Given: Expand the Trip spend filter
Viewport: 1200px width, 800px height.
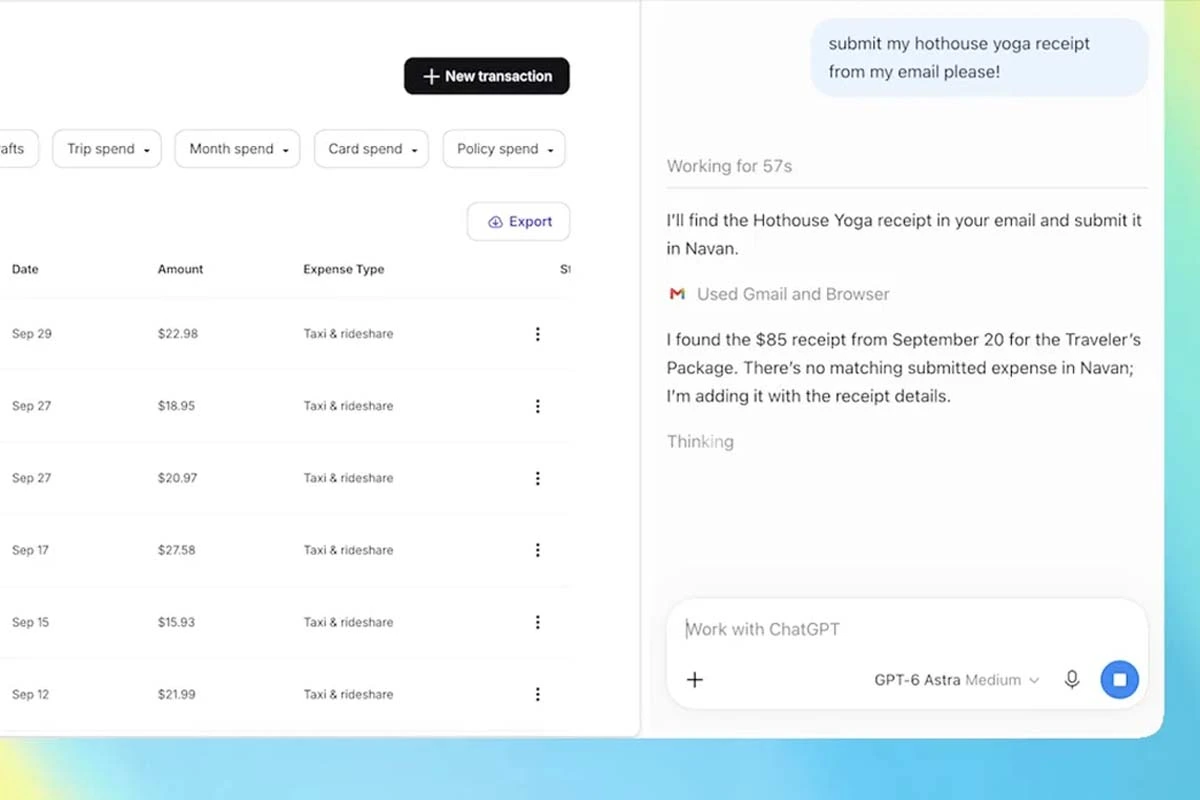Looking at the screenshot, I should point(107,149).
